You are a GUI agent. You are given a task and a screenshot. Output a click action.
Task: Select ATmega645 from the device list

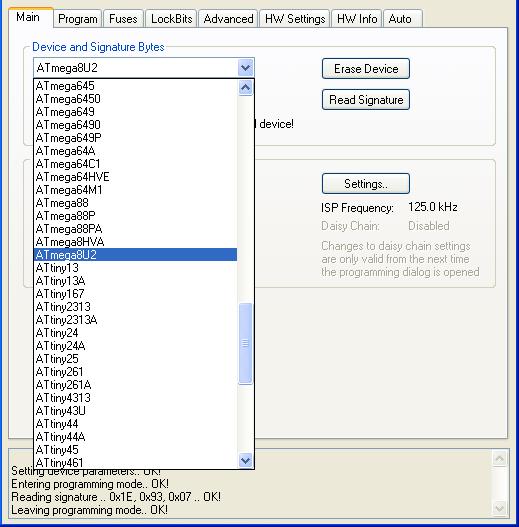[x=135, y=86]
